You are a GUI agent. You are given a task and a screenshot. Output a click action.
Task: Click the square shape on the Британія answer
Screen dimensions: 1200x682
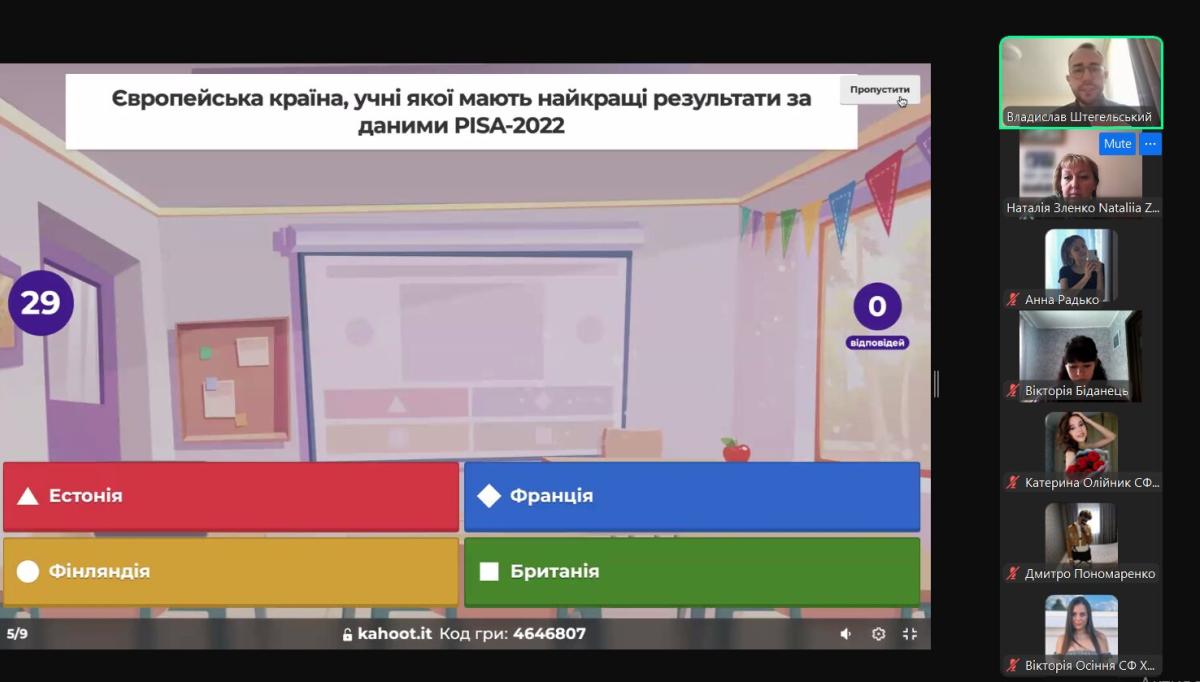[489, 572]
